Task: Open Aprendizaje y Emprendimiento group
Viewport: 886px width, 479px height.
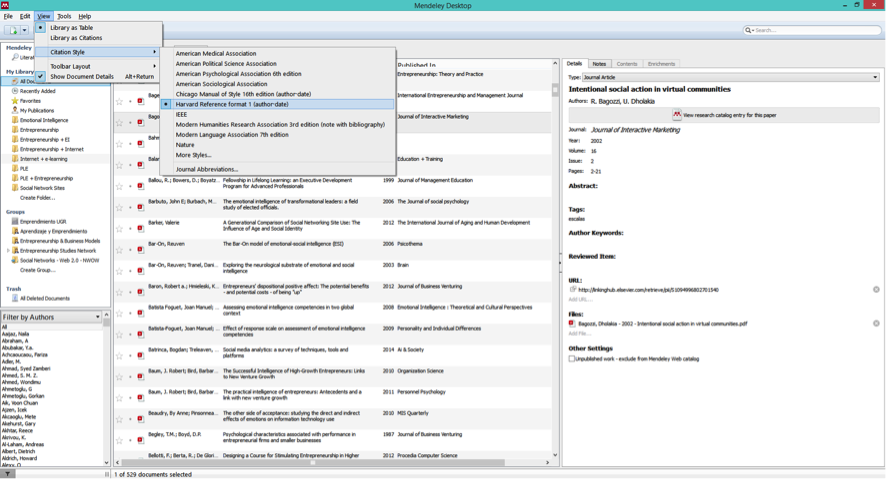Action: tap(54, 232)
